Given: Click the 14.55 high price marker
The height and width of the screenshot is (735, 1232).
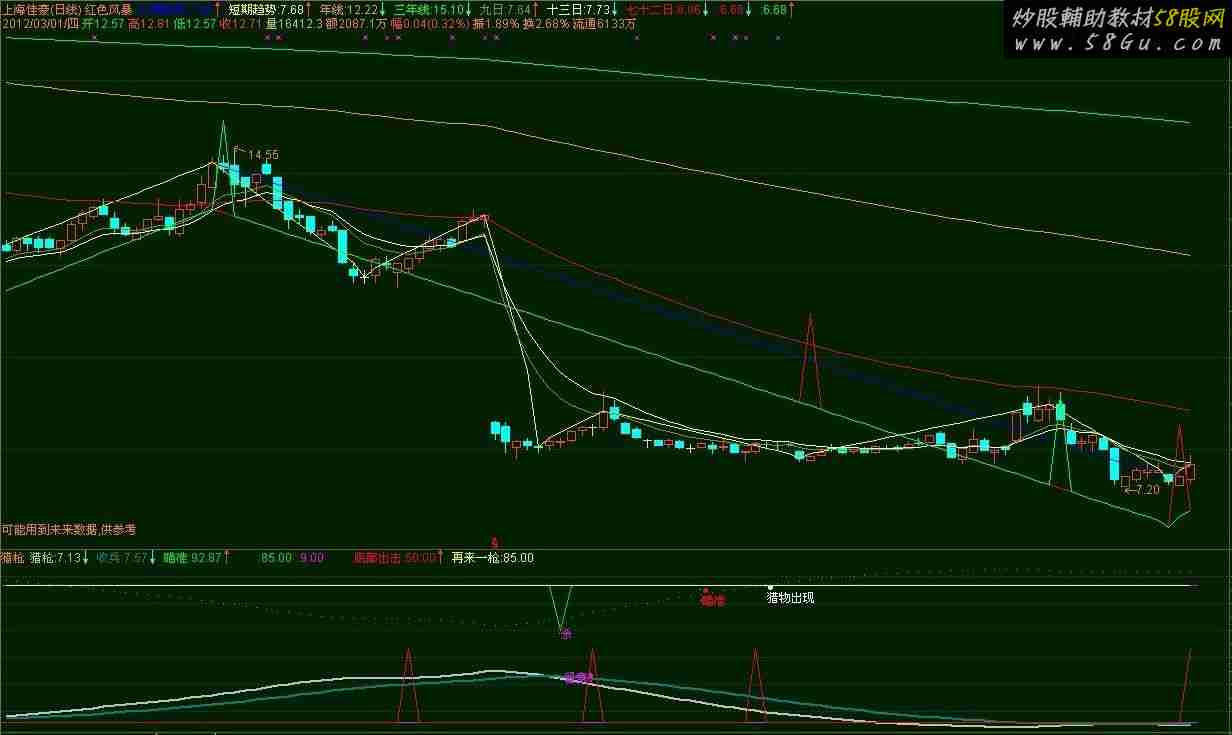Looking at the screenshot, I should [262, 155].
